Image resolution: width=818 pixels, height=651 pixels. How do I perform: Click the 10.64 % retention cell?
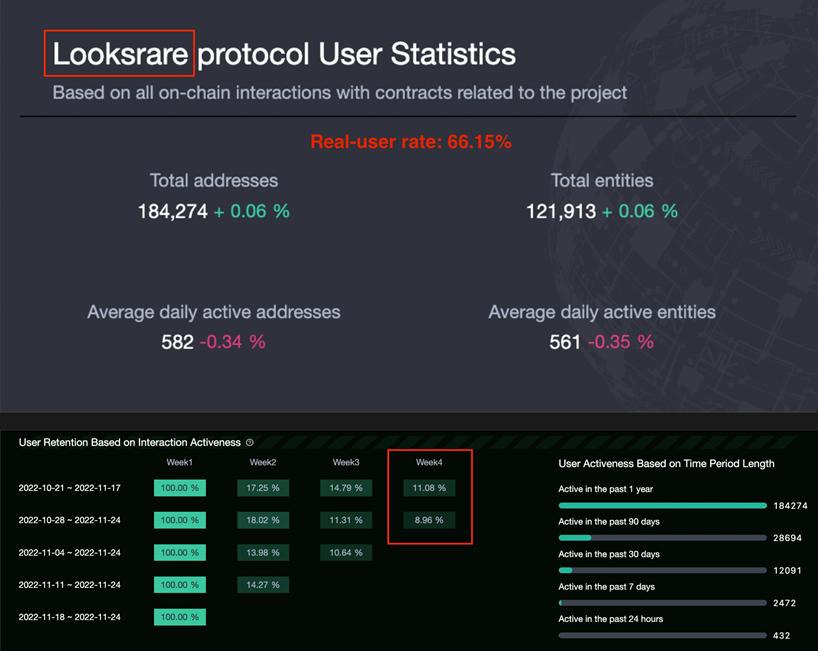pyautogui.click(x=346, y=552)
